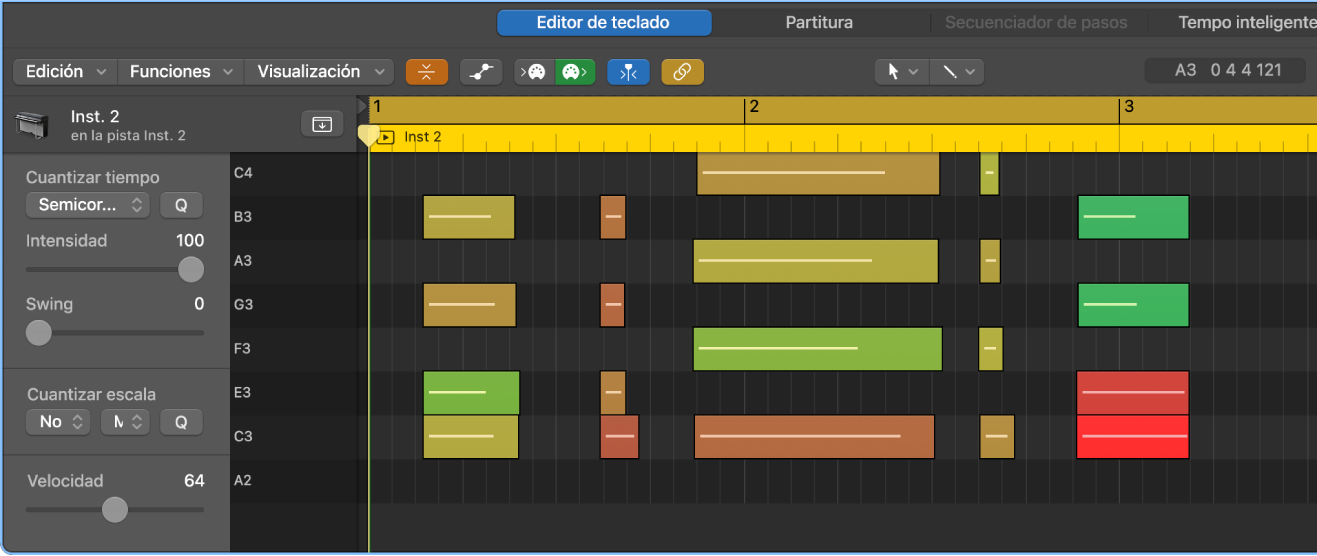The height and width of the screenshot is (556, 1317).
Task: Select the first B3 note
Action: pyautogui.click(x=469, y=217)
